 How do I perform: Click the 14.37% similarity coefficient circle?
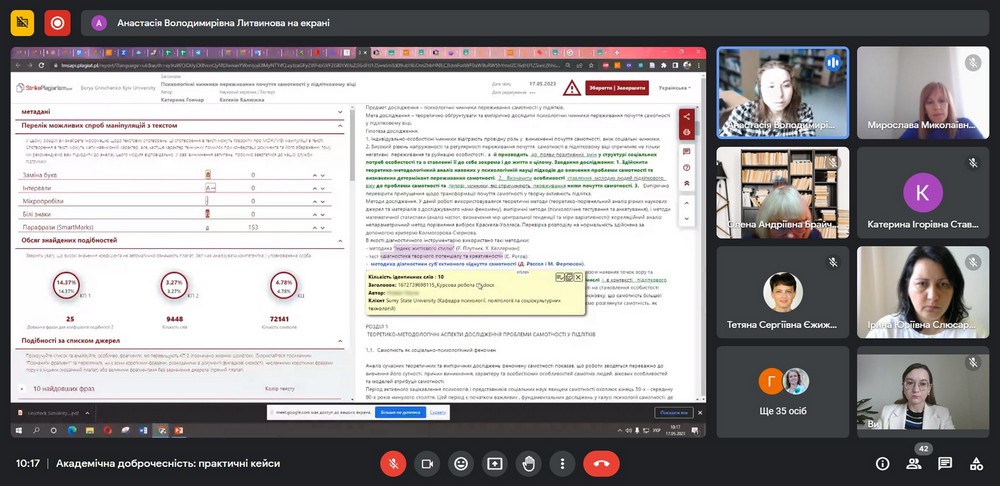point(67,285)
